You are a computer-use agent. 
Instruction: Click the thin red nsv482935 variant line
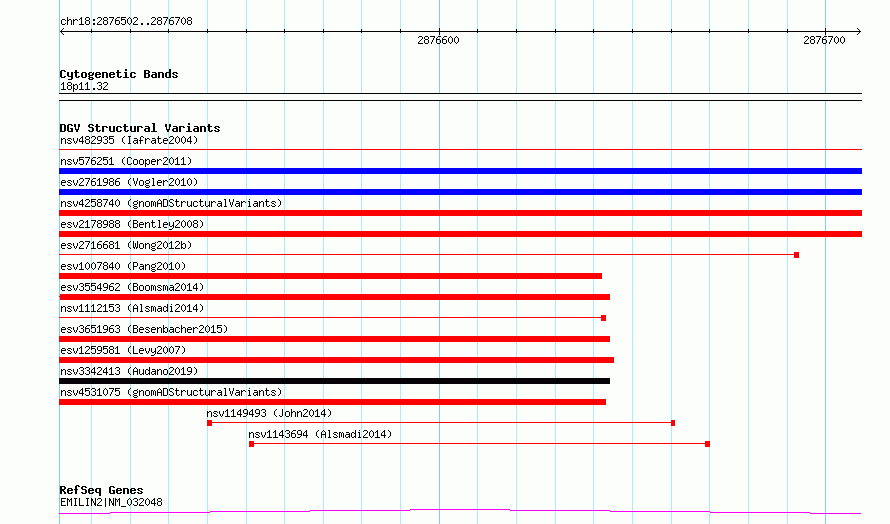click(460, 150)
